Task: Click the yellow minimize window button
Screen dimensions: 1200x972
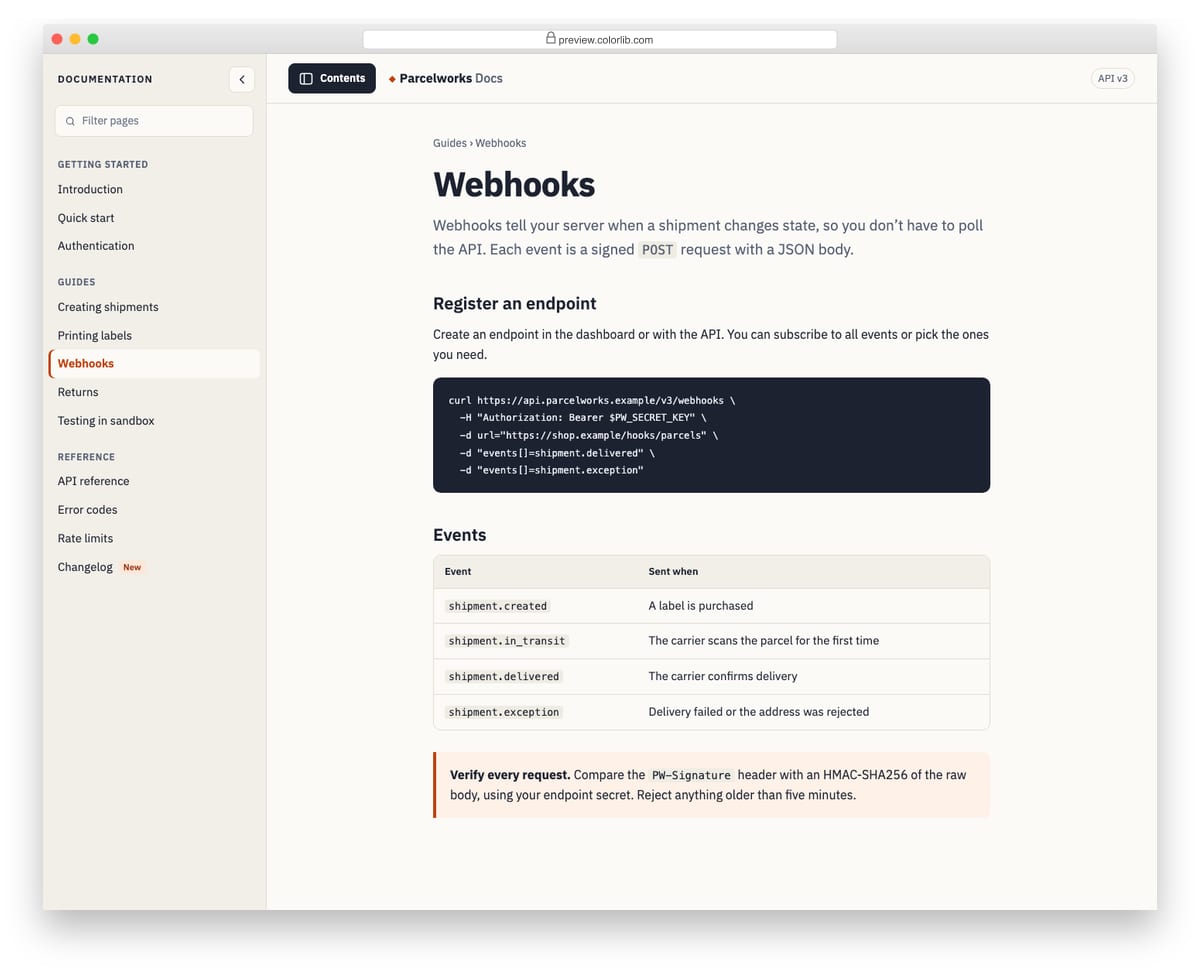Action: click(x=75, y=39)
